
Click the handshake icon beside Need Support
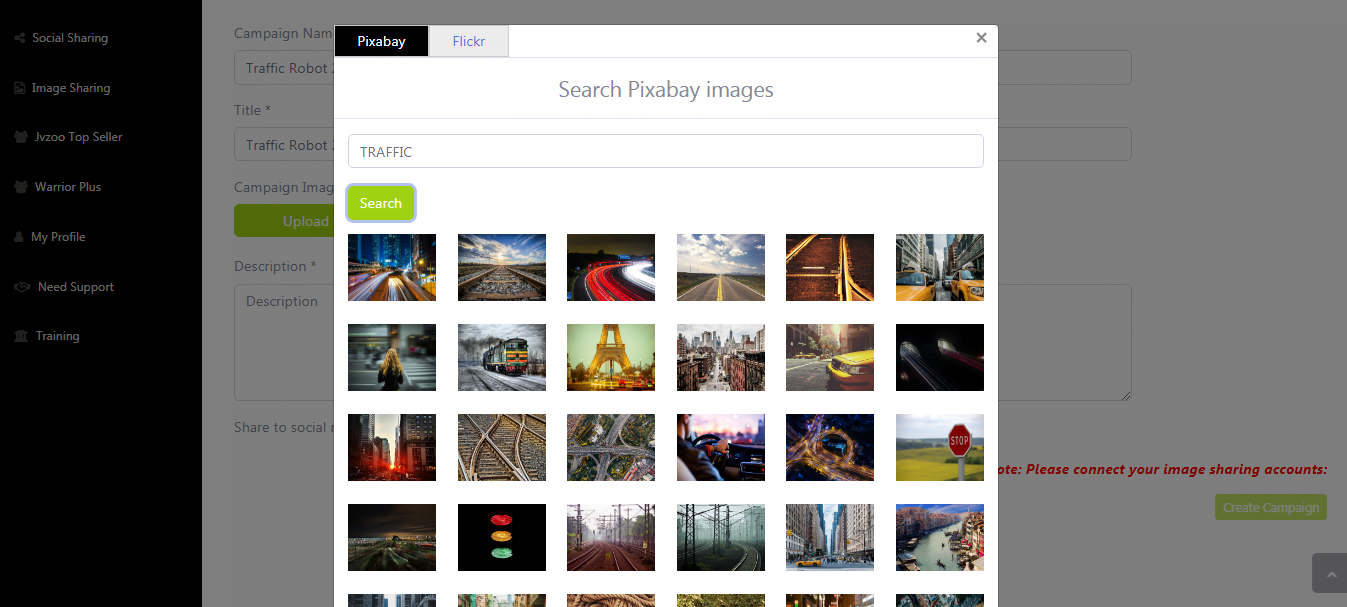coord(22,287)
